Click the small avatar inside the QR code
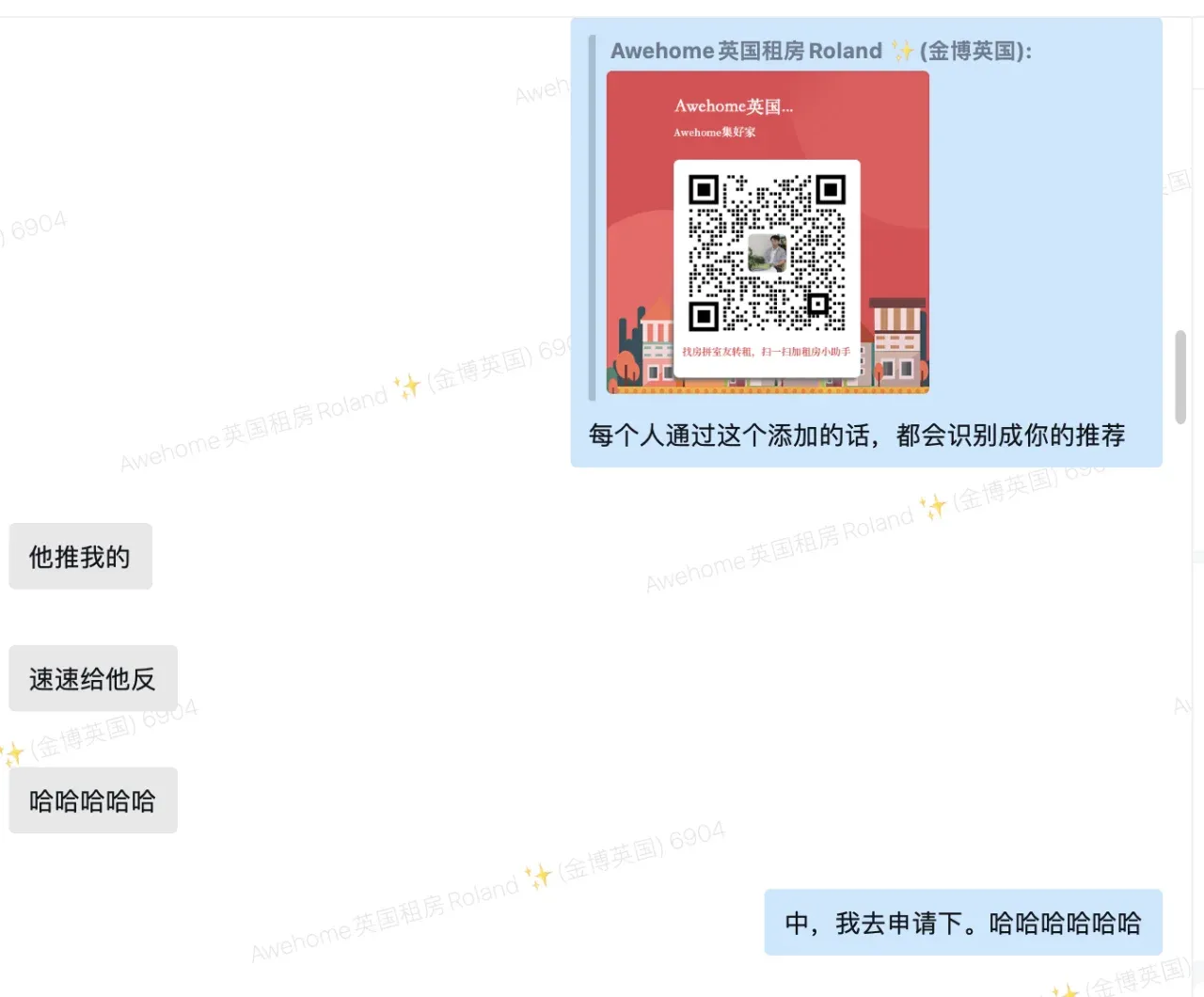The height and width of the screenshot is (997, 1204). [x=768, y=253]
